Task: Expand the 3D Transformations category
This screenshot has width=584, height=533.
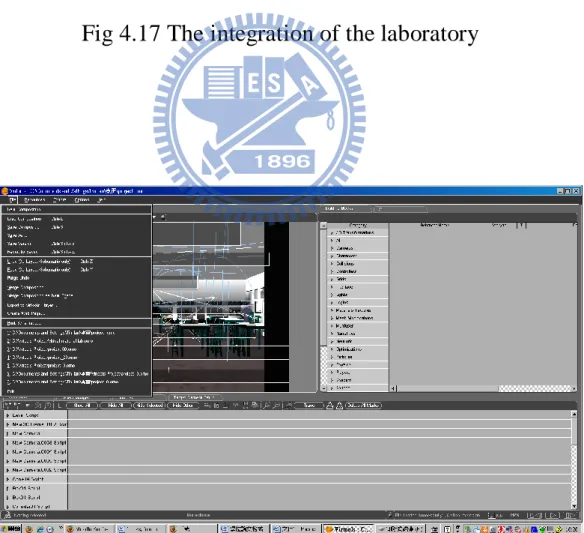Action: pos(332,232)
